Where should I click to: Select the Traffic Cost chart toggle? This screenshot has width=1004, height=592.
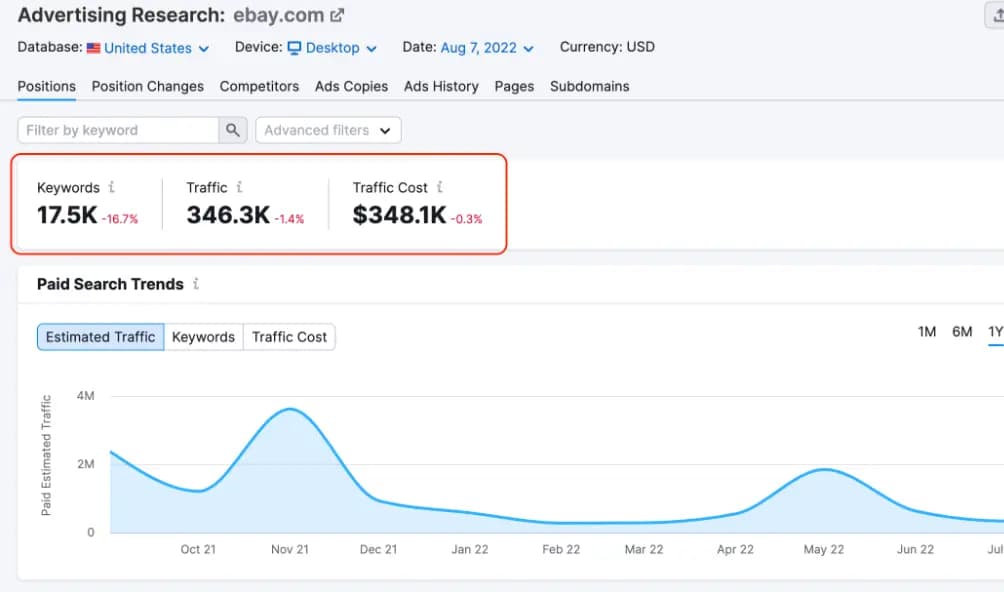pos(289,337)
